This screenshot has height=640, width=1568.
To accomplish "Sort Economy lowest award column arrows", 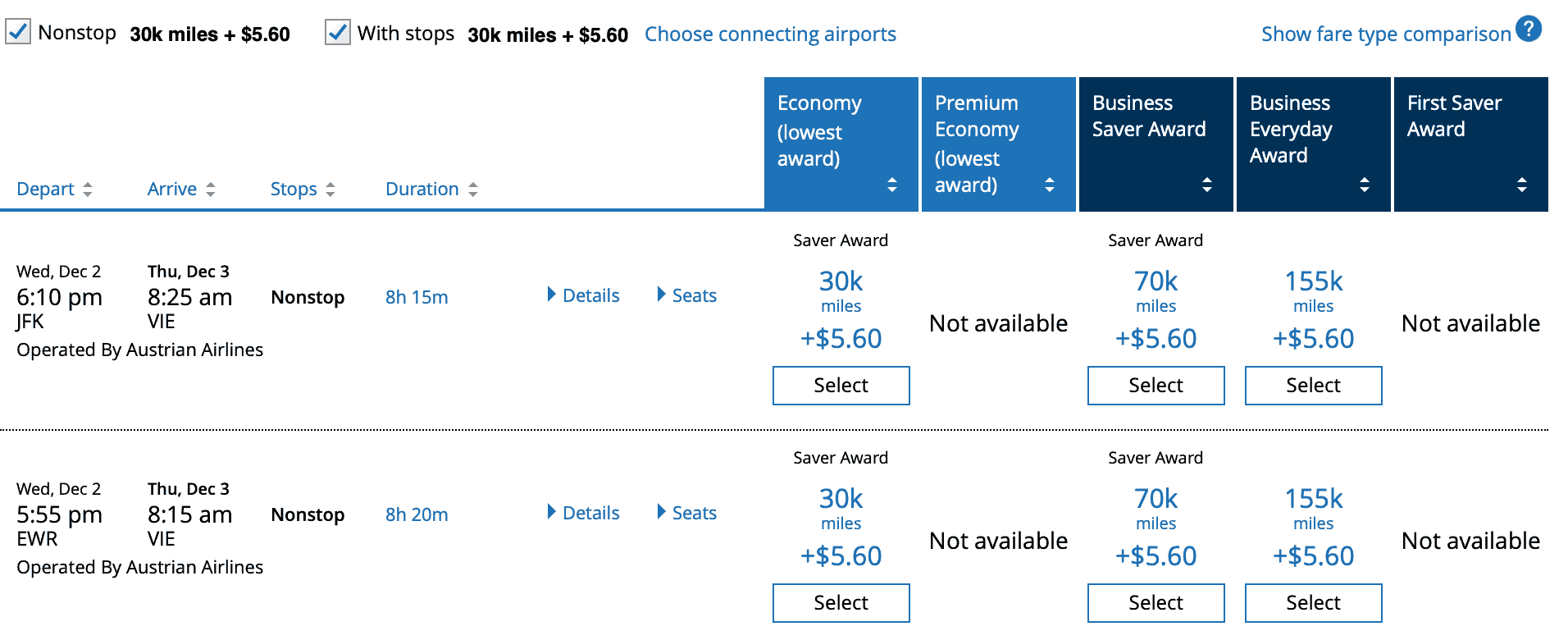I will pos(891,185).
